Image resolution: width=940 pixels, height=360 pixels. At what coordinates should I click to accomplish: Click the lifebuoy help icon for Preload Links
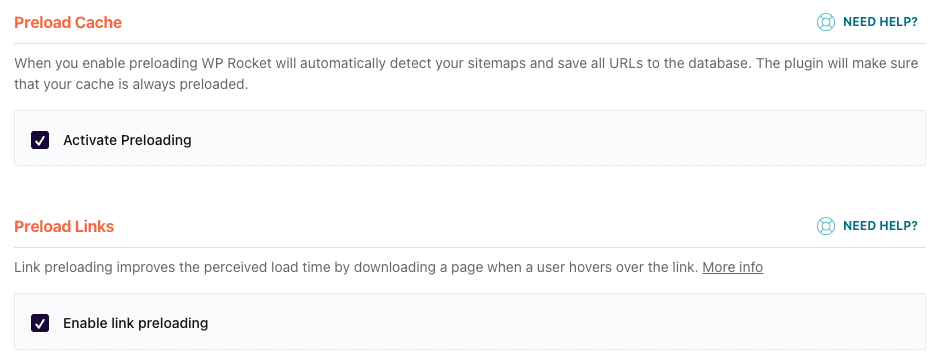pyautogui.click(x=825, y=226)
